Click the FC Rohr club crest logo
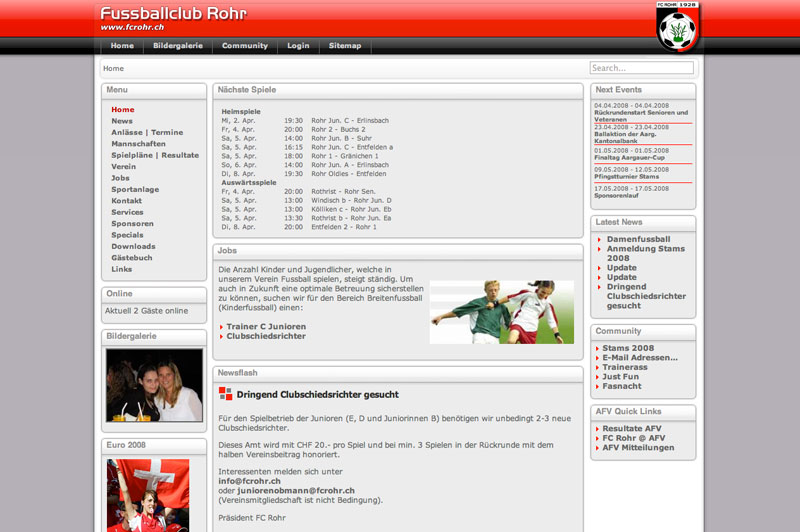 676,28
